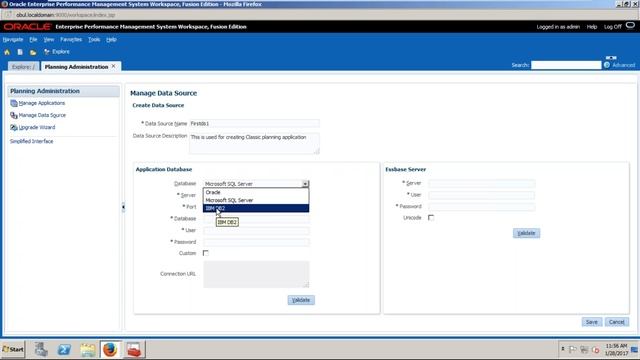Open the Server Manager taskbar icon

pyautogui.click(x=41, y=350)
